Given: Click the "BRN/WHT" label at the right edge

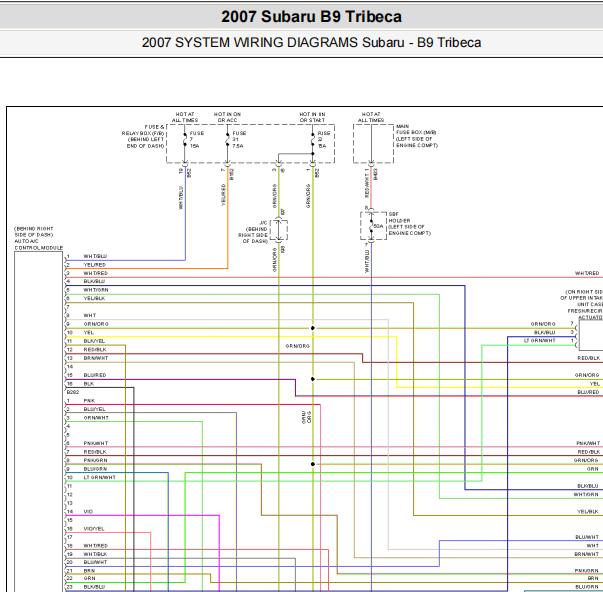Looking at the screenshot, I should pos(587,554).
